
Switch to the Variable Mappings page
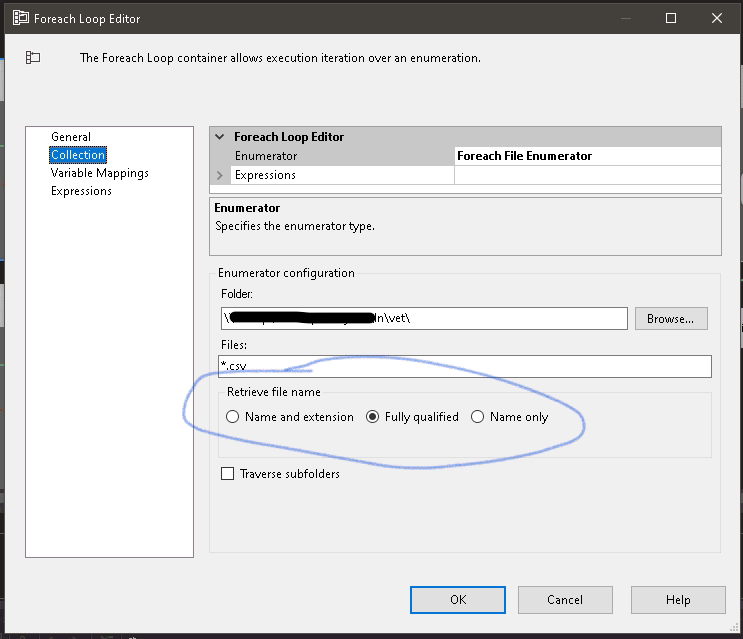point(100,173)
